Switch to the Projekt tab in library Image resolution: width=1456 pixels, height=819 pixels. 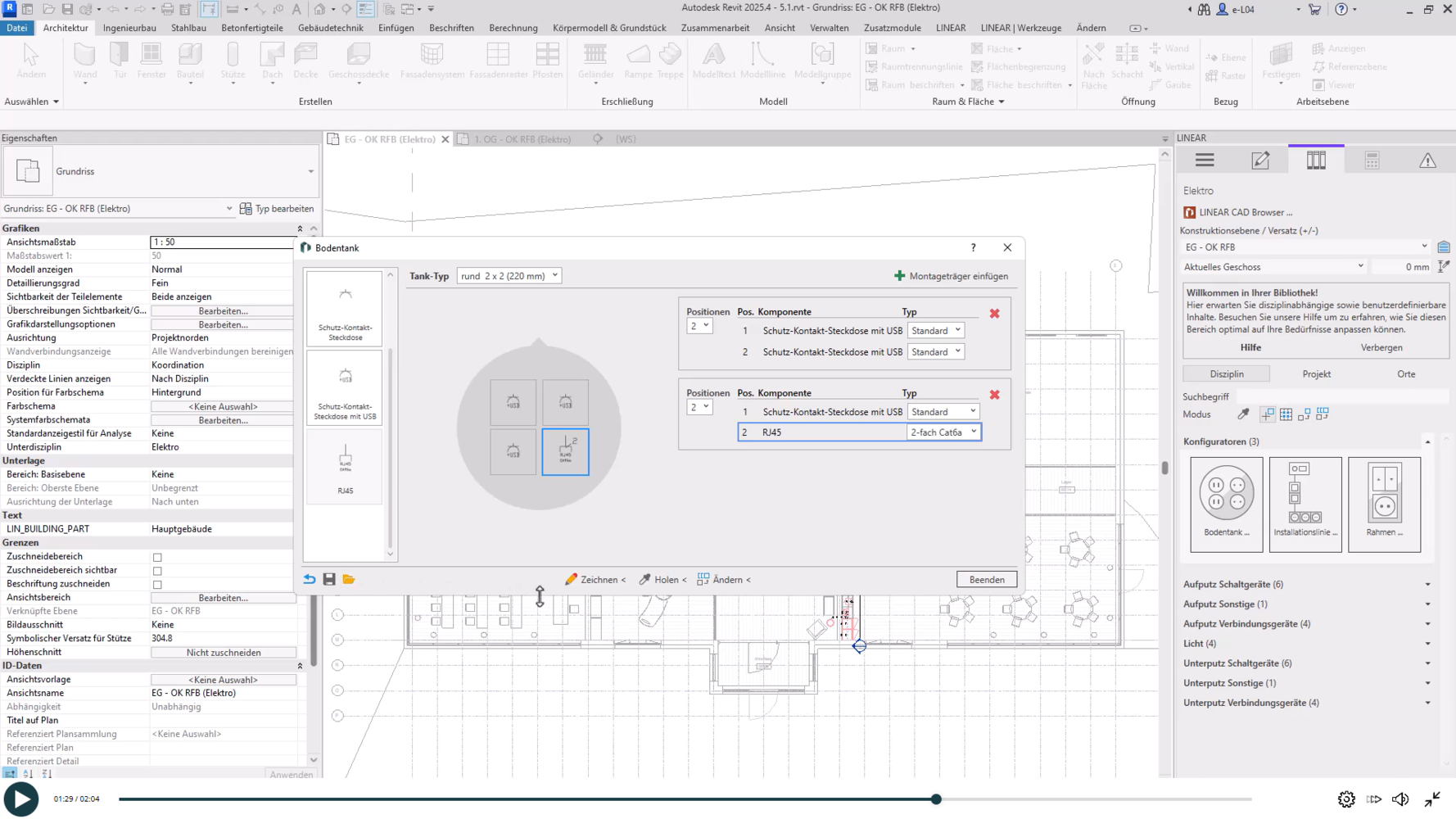1316,374
